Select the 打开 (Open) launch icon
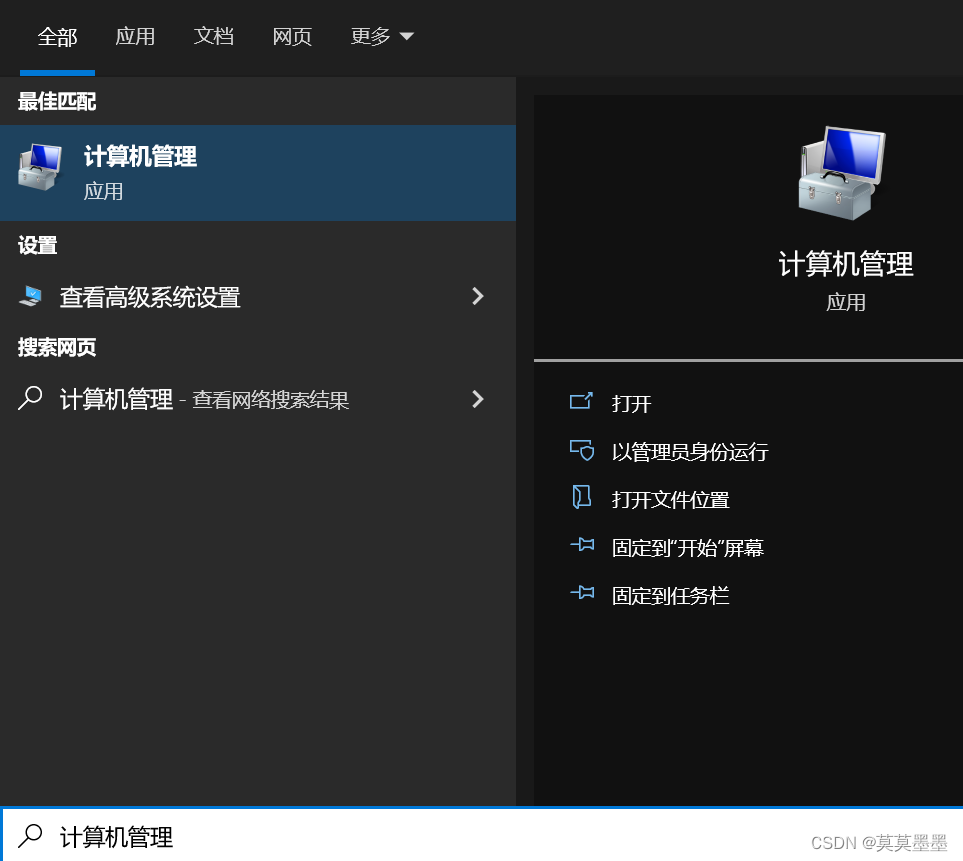Image resolution: width=963 pixels, height=861 pixels. click(583, 402)
